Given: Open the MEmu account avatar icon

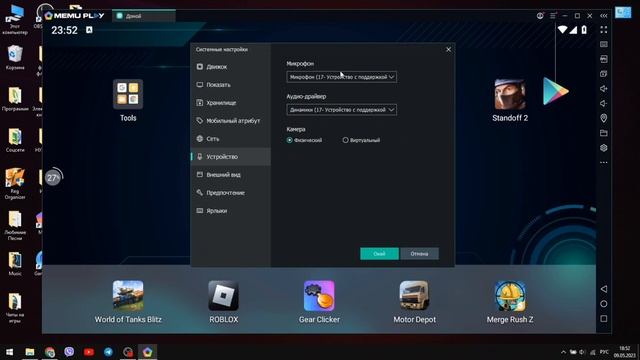Looking at the screenshot, I should point(540,16).
